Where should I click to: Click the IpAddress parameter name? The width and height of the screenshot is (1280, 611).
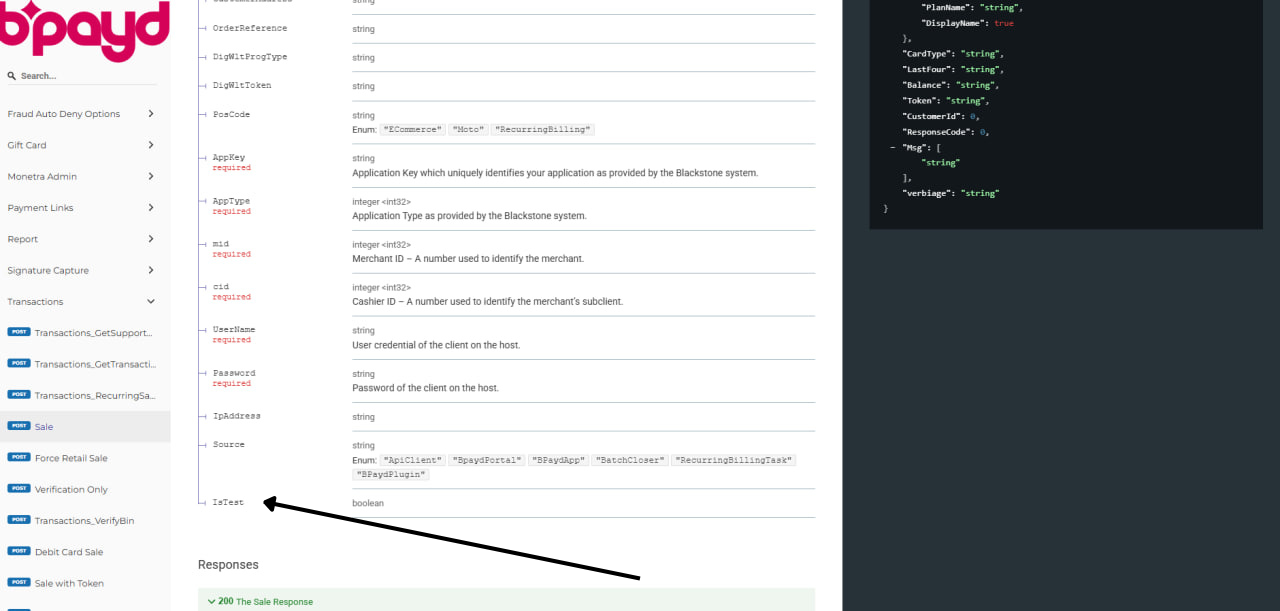click(x=237, y=415)
